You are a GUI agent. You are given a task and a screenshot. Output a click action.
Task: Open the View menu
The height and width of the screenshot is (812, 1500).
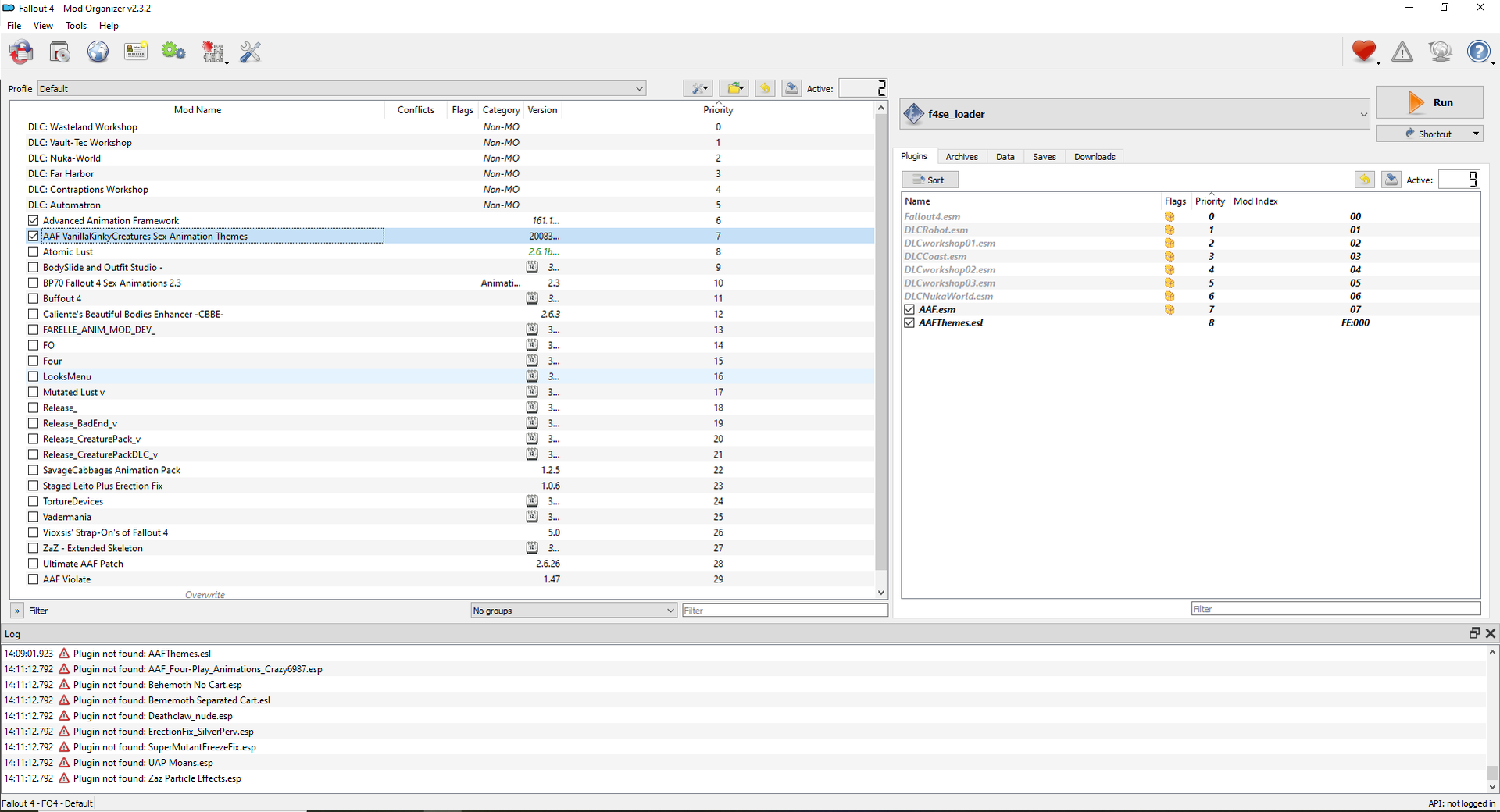(x=43, y=26)
